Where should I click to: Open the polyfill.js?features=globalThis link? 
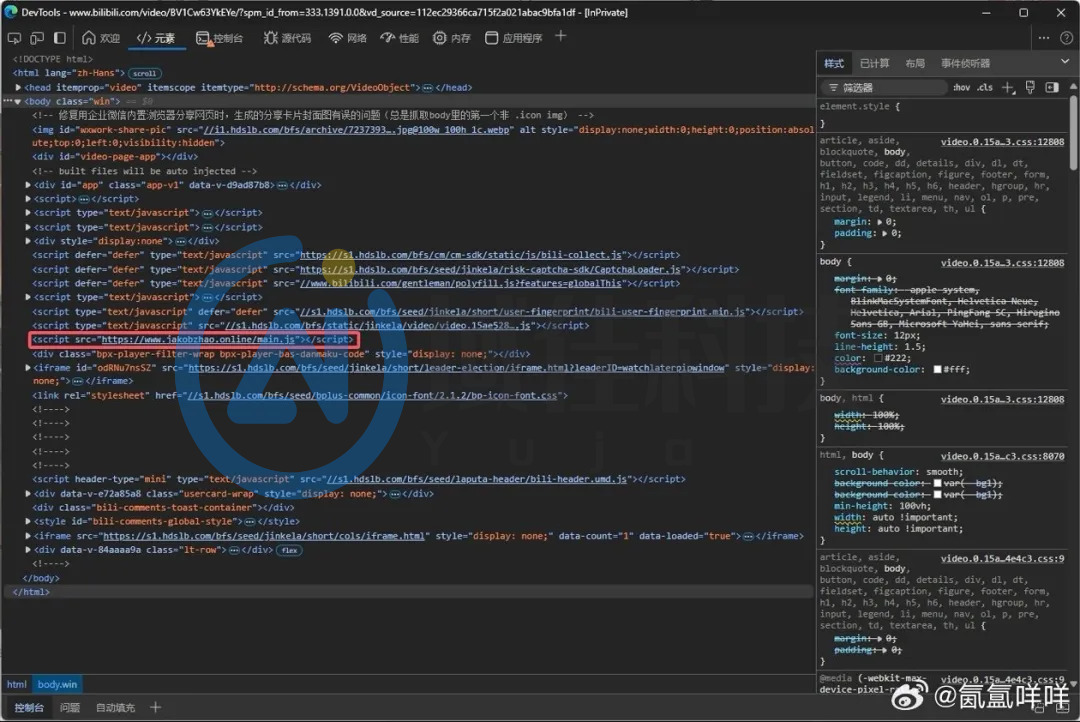(461, 283)
